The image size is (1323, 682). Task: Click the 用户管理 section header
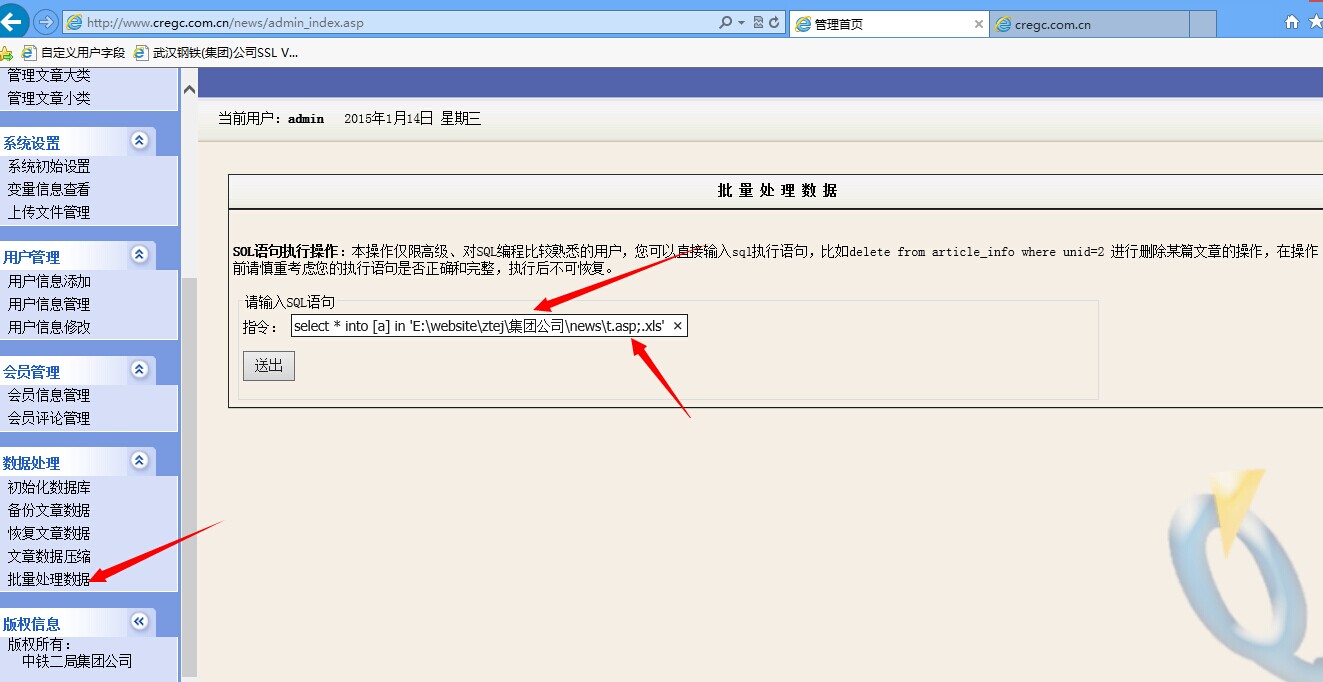32,257
